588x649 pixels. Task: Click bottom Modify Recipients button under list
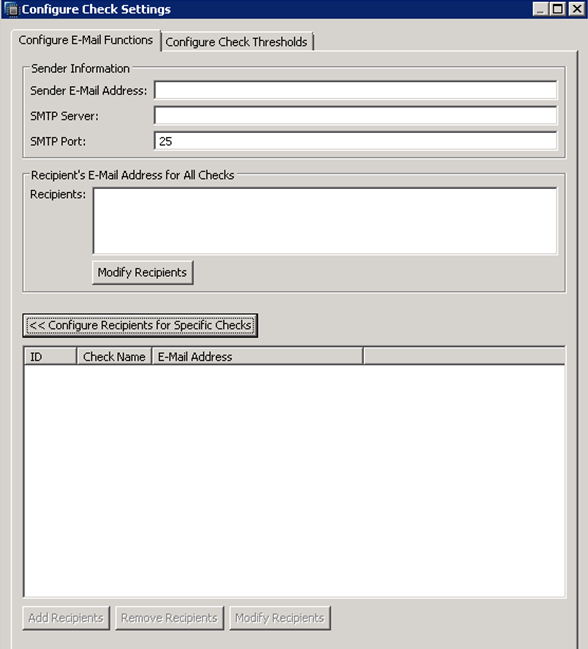point(280,618)
